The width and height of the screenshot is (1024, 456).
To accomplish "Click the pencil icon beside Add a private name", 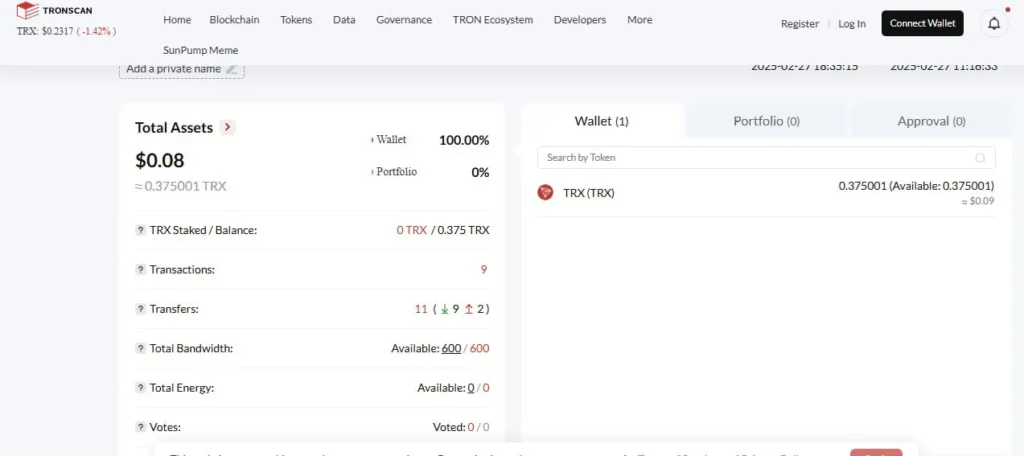I will click(232, 69).
